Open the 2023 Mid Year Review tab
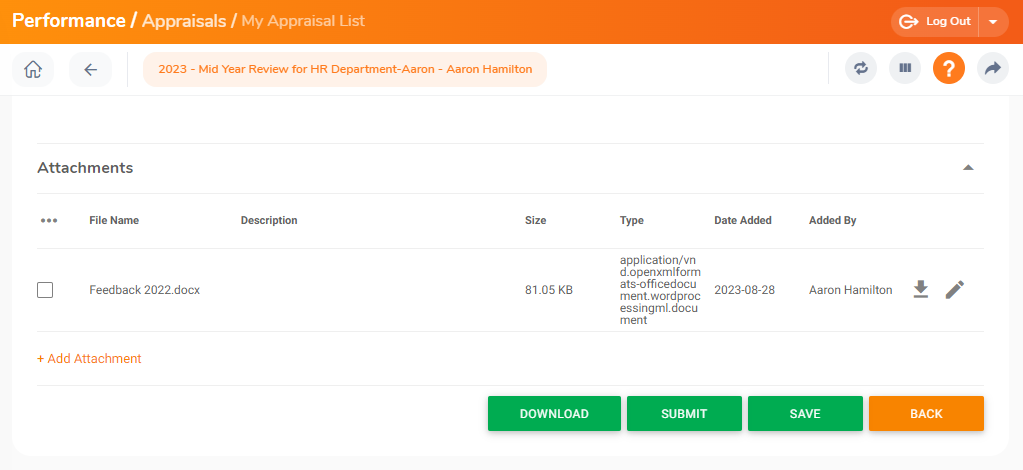 coord(345,70)
